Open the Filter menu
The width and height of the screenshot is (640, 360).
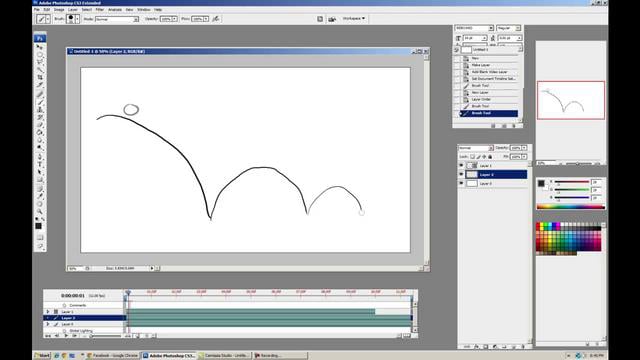click(100, 9)
